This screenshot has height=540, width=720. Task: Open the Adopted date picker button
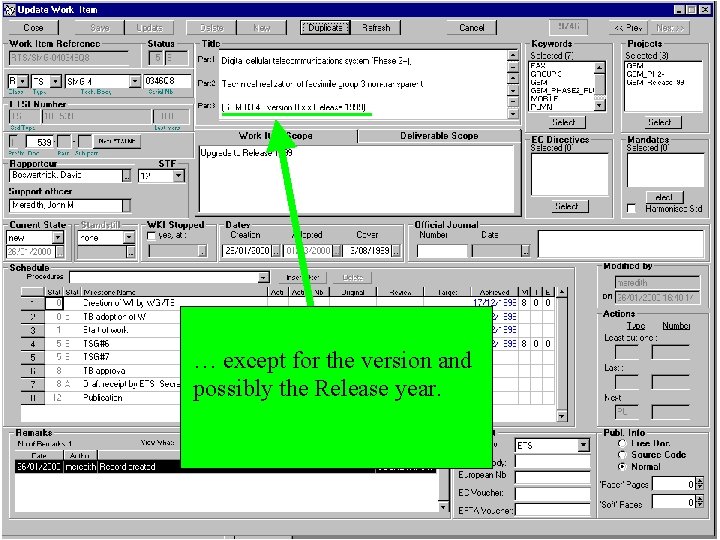click(x=337, y=251)
